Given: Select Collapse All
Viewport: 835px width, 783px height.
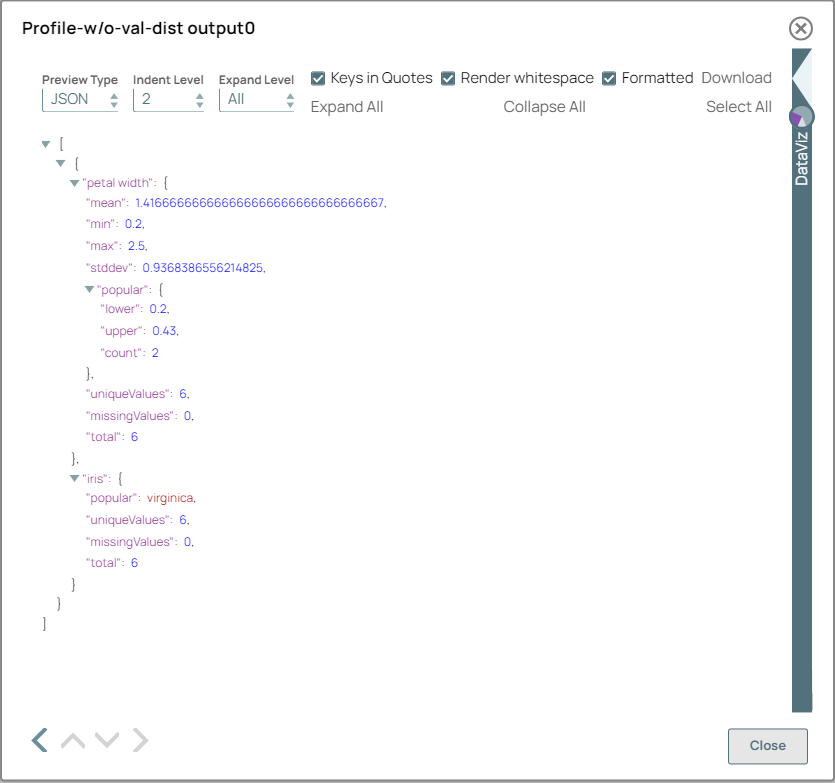Looking at the screenshot, I should tap(544, 106).
